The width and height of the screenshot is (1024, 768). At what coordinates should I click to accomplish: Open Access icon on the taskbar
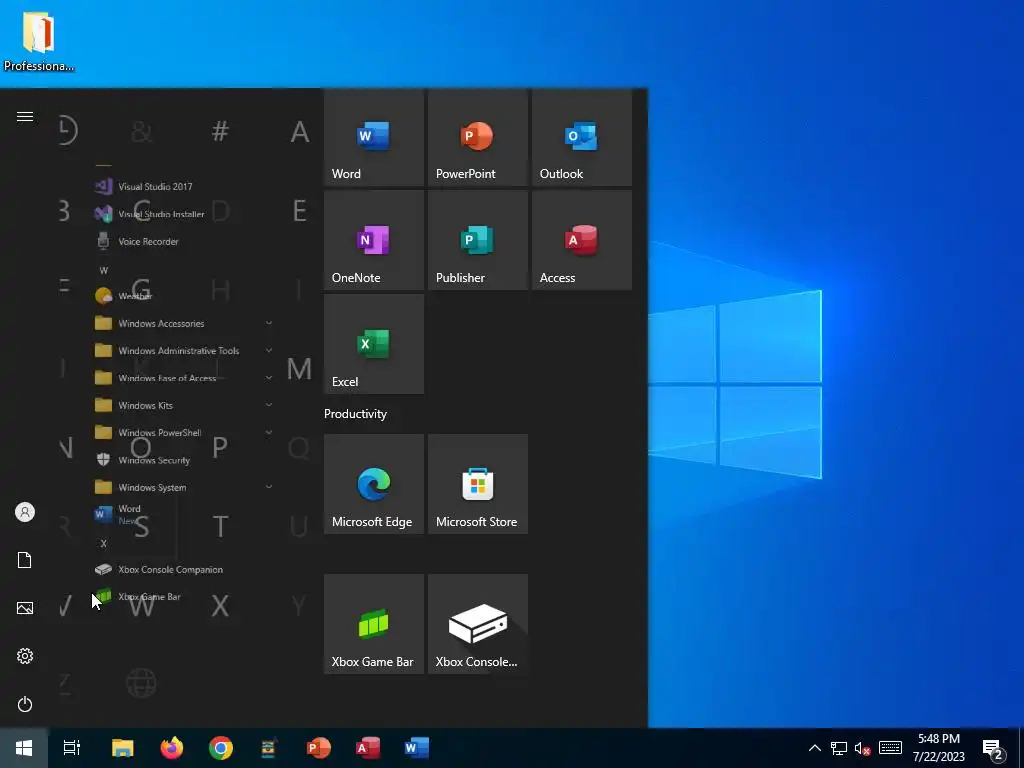coord(368,748)
